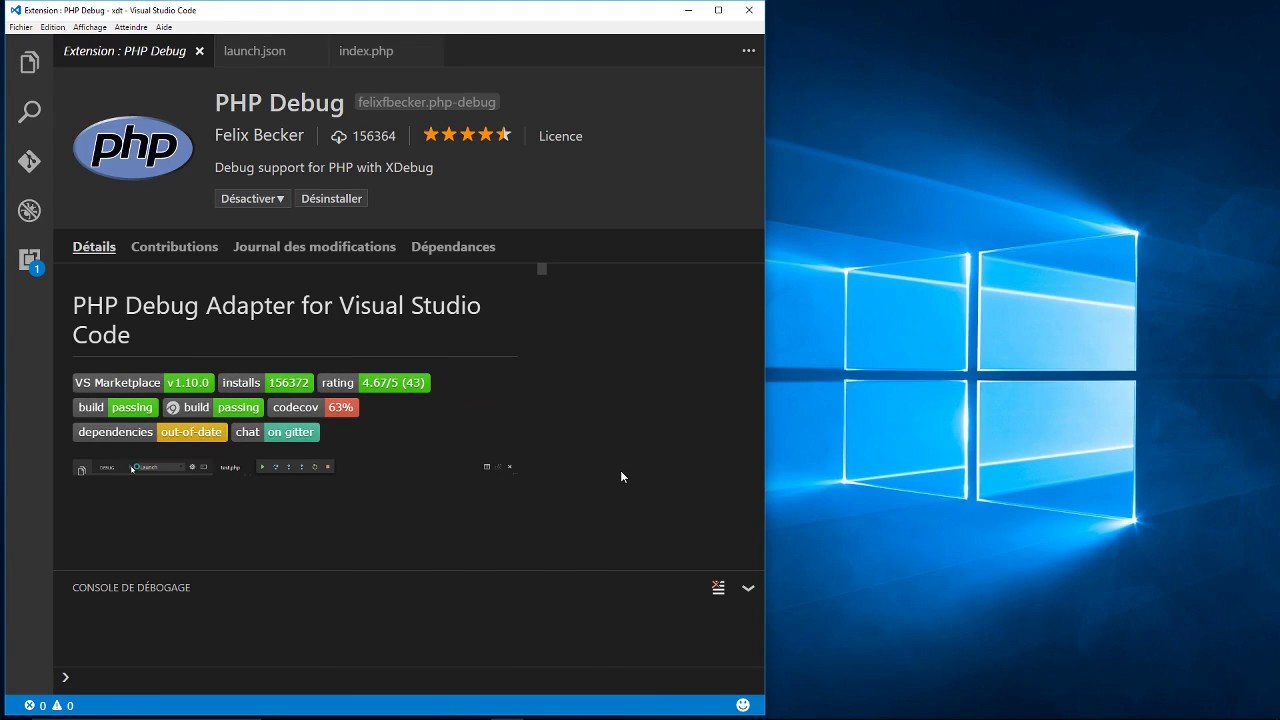Screen dimensions: 1280x720
Task: Click the feedback smiley icon
Action: coord(743,705)
